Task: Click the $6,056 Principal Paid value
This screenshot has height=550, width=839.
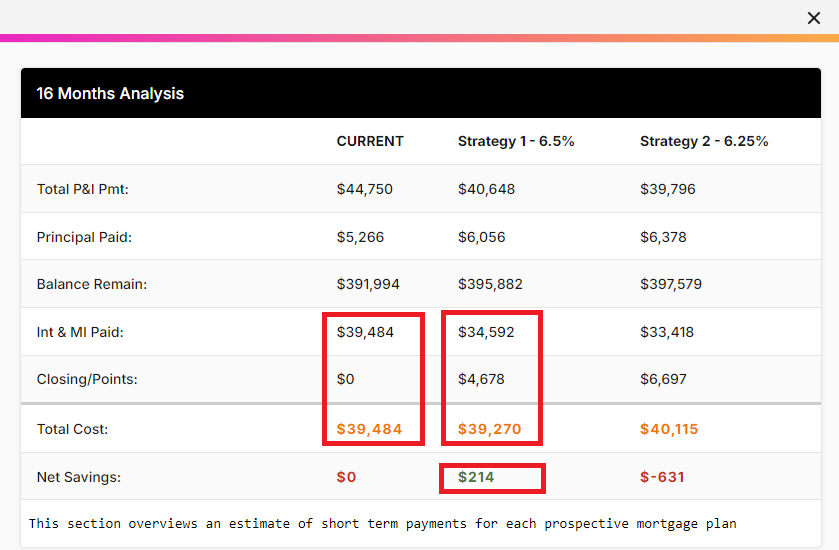Action: (482, 237)
